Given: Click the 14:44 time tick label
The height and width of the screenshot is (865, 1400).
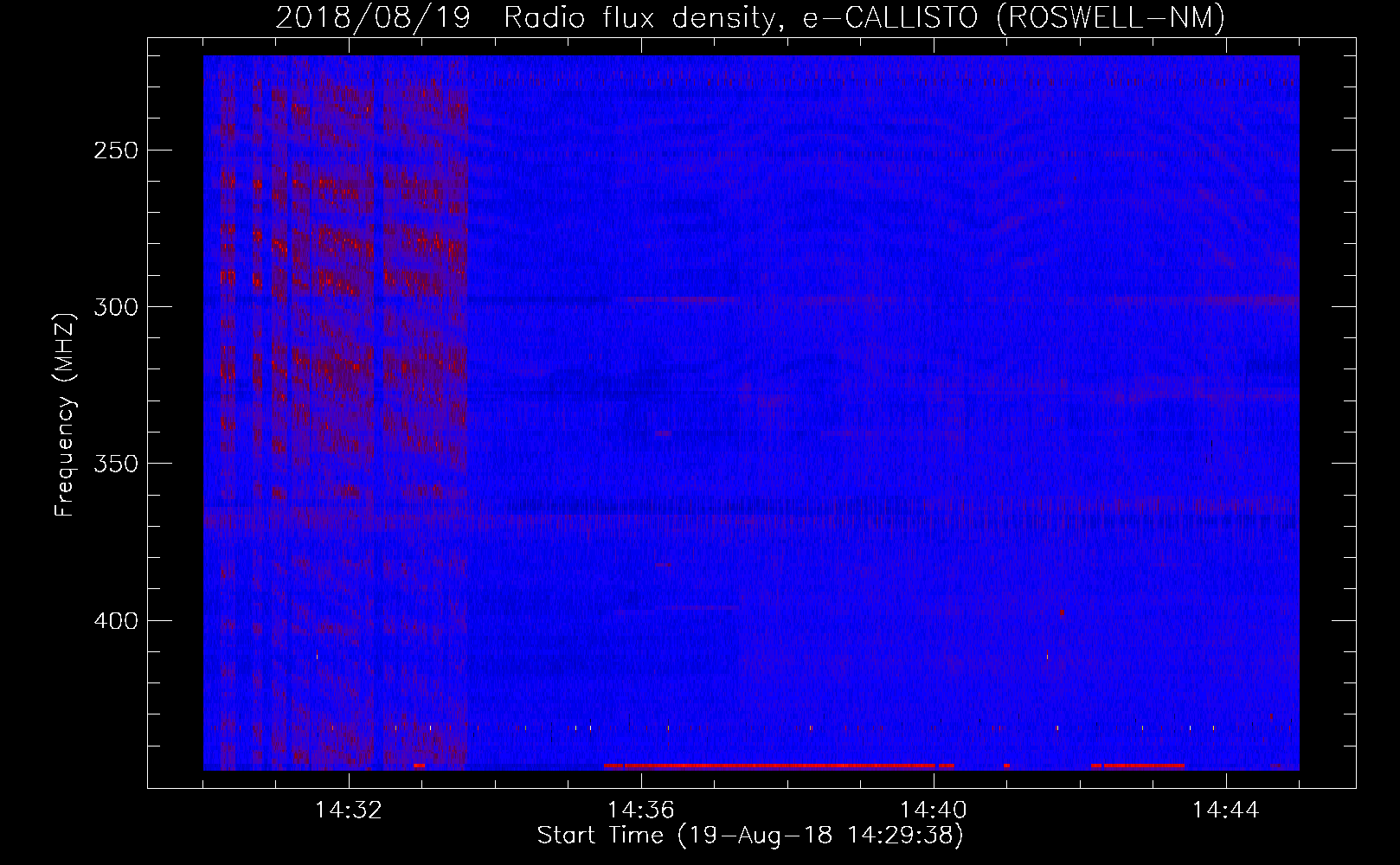Looking at the screenshot, I should (x=1226, y=811).
